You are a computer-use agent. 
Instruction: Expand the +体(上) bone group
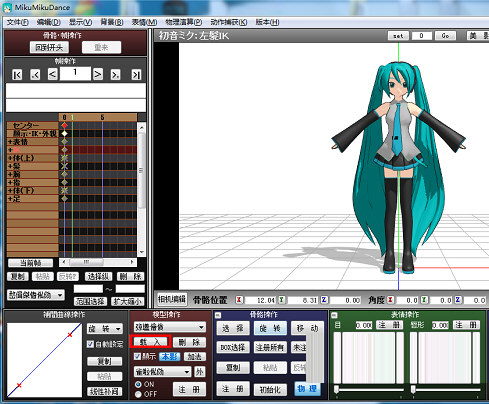(x=10, y=158)
